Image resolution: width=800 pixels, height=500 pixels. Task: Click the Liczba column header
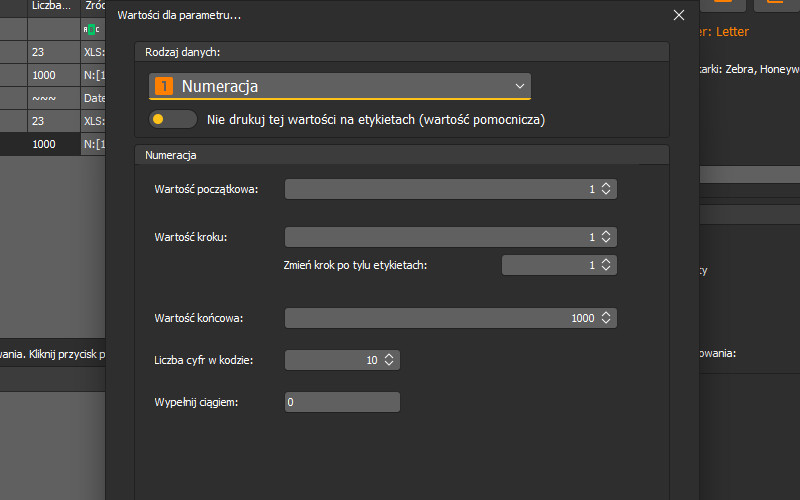[x=52, y=6]
